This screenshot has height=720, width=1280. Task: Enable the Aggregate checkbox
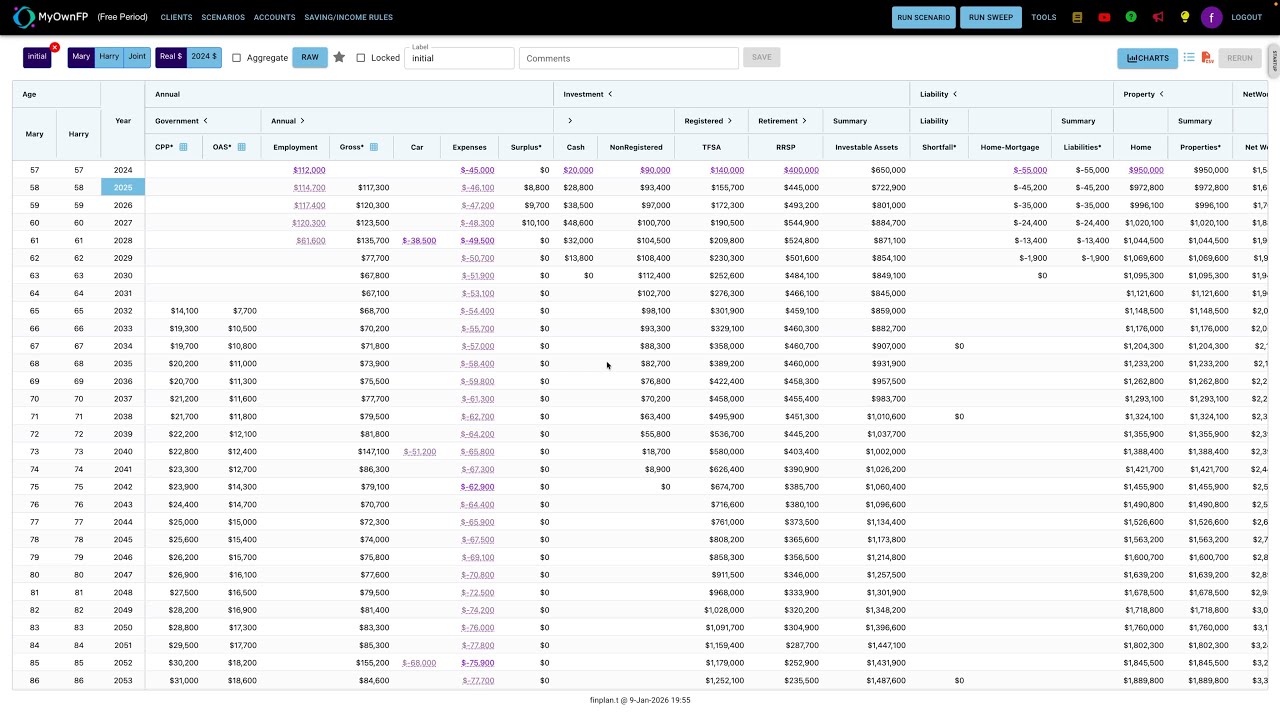(x=237, y=58)
